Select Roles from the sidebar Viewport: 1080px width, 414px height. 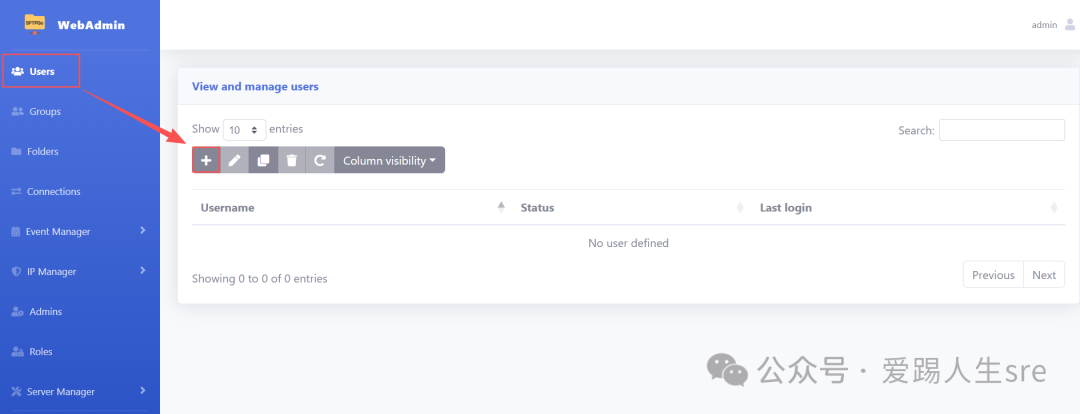[x=40, y=352]
